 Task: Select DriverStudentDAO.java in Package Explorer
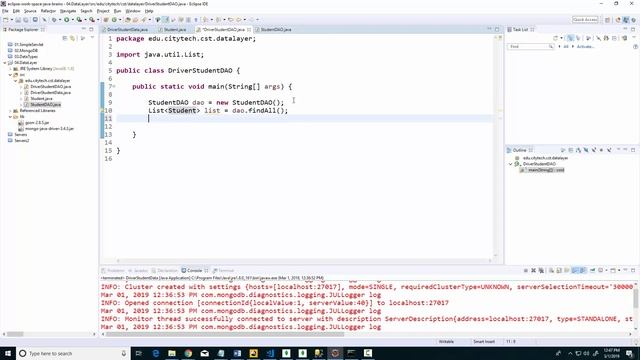(x=51, y=87)
